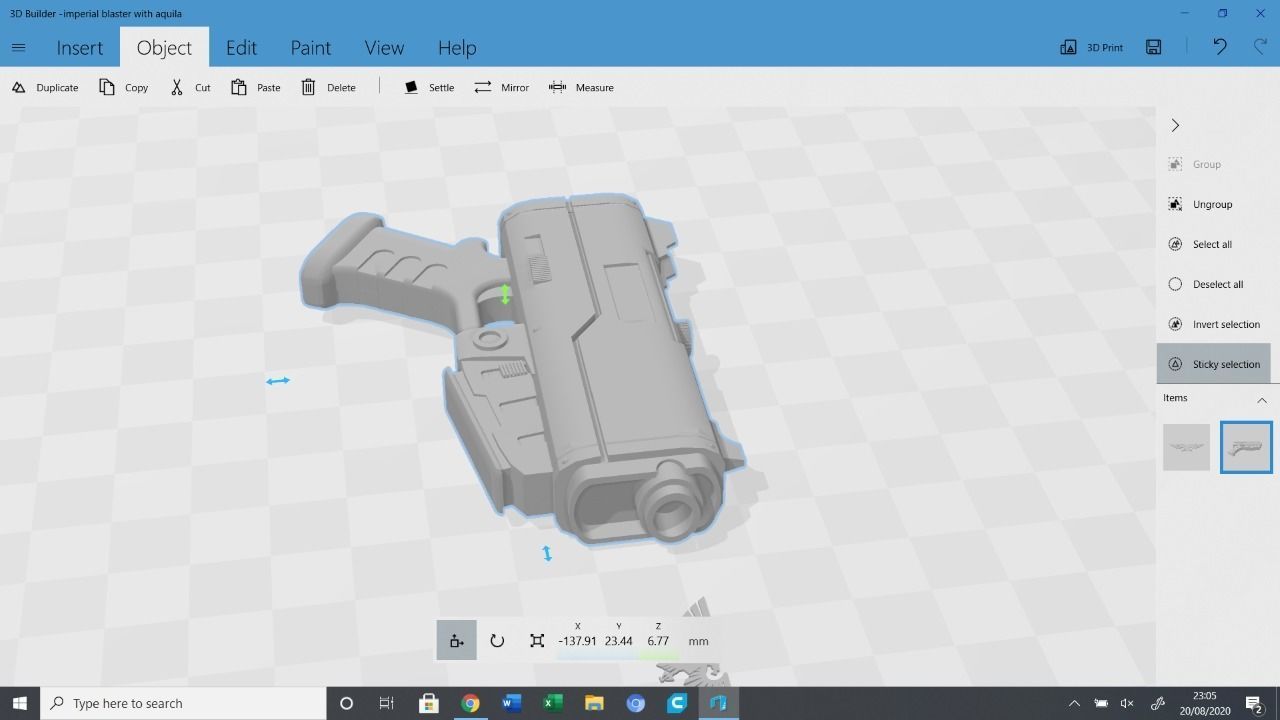
Task: Switch to the Paint tab
Action: [x=311, y=47]
